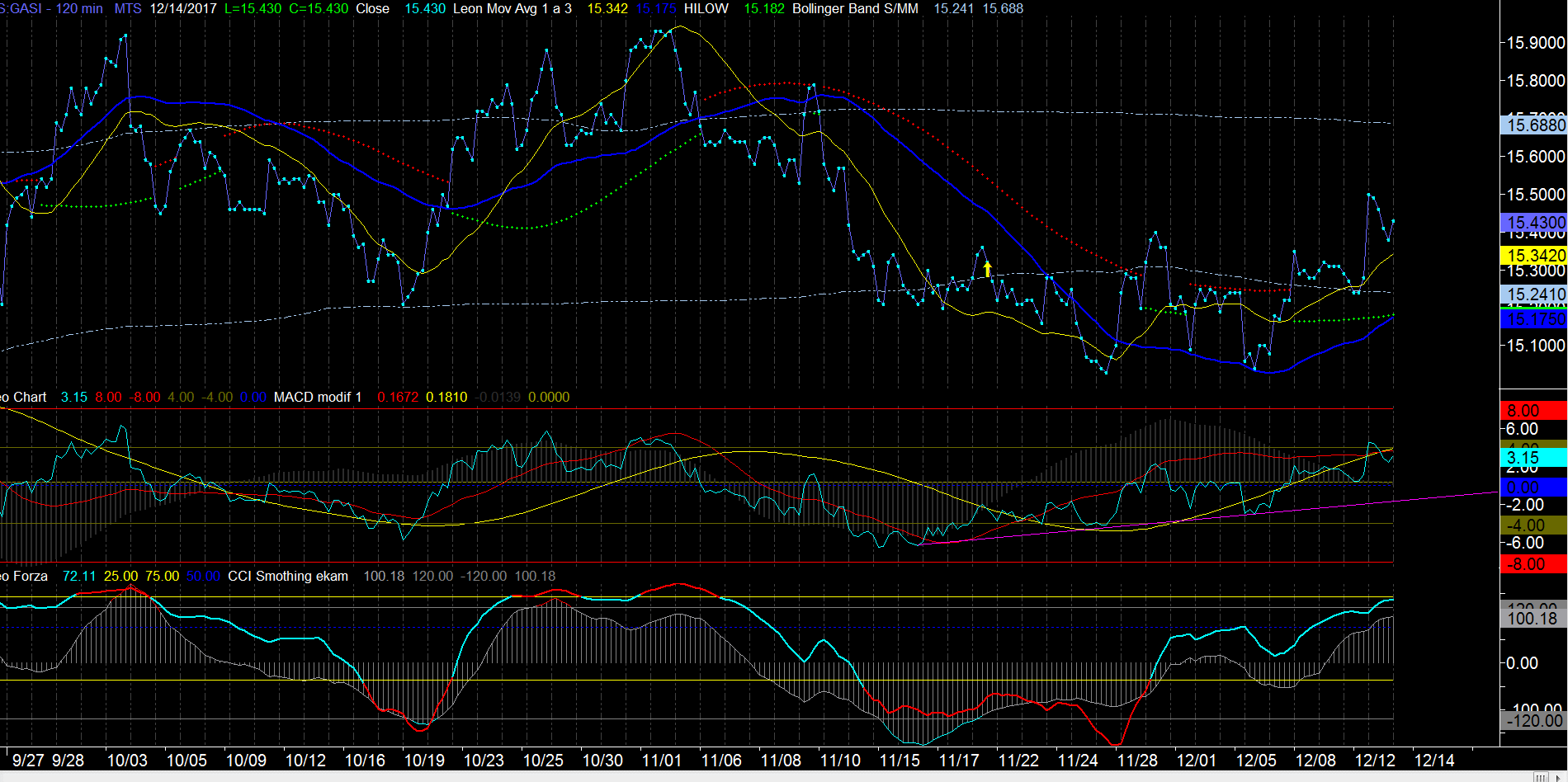This screenshot has height=782, width=1568.
Task: Select the 15.2410 price tag on the axis
Action: 1533,294
